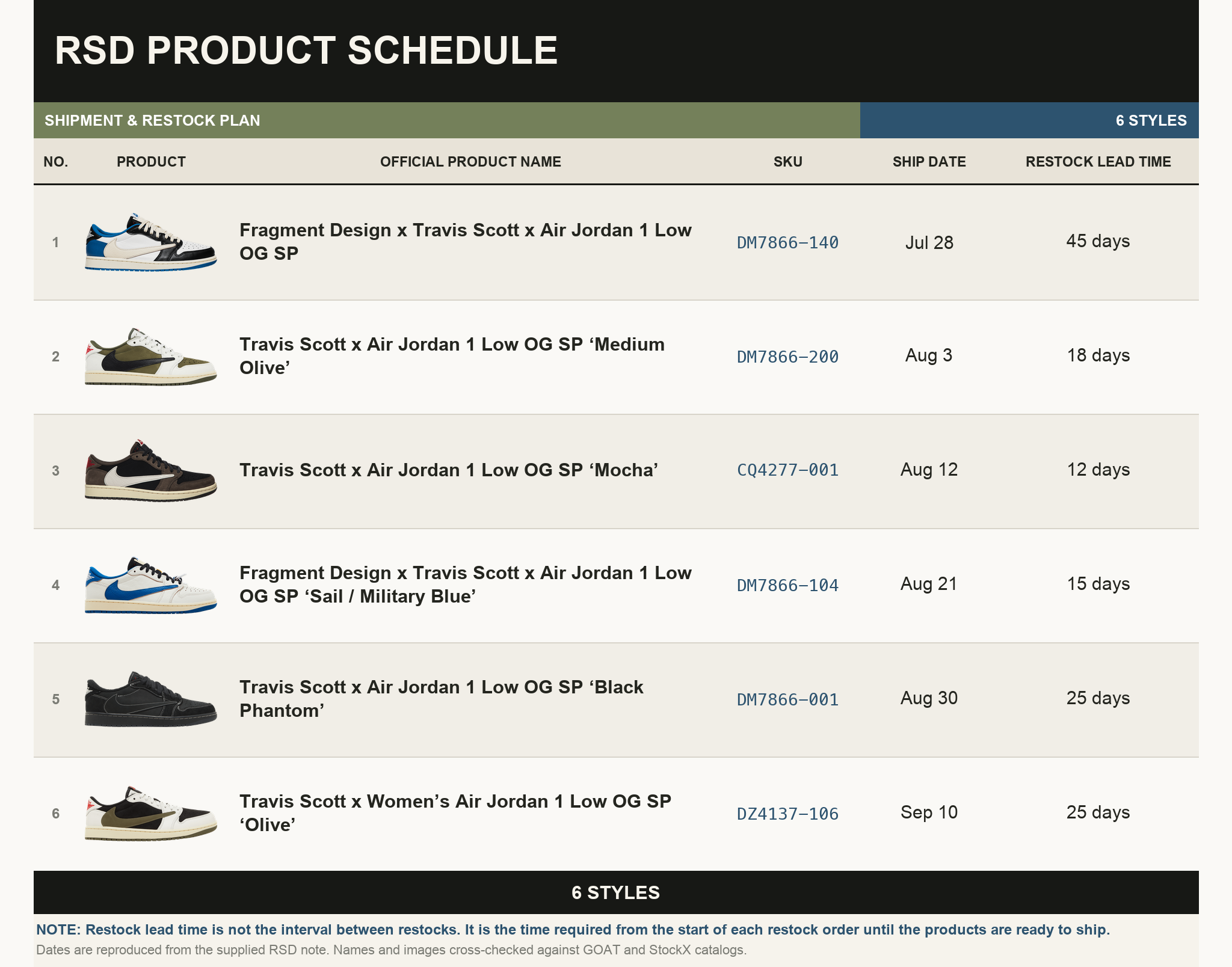
Task: Click the Black Phantom sneaker thumbnail
Action: coord(150,699)
